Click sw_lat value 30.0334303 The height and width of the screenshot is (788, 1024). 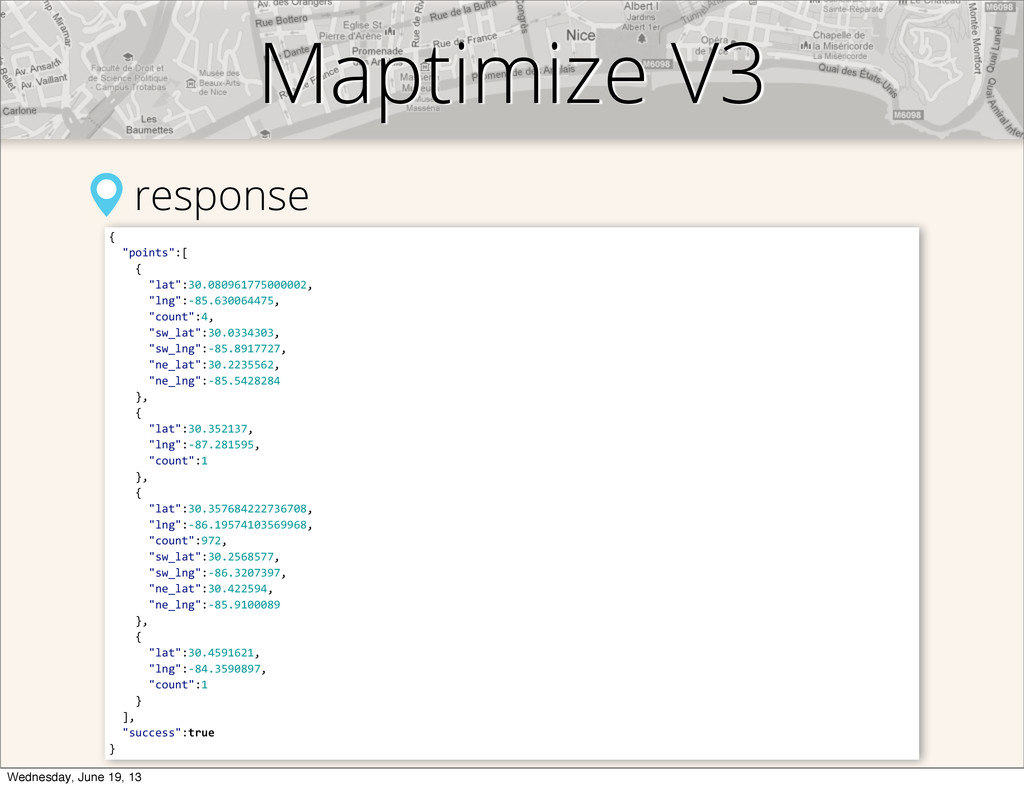pos(241,333)
